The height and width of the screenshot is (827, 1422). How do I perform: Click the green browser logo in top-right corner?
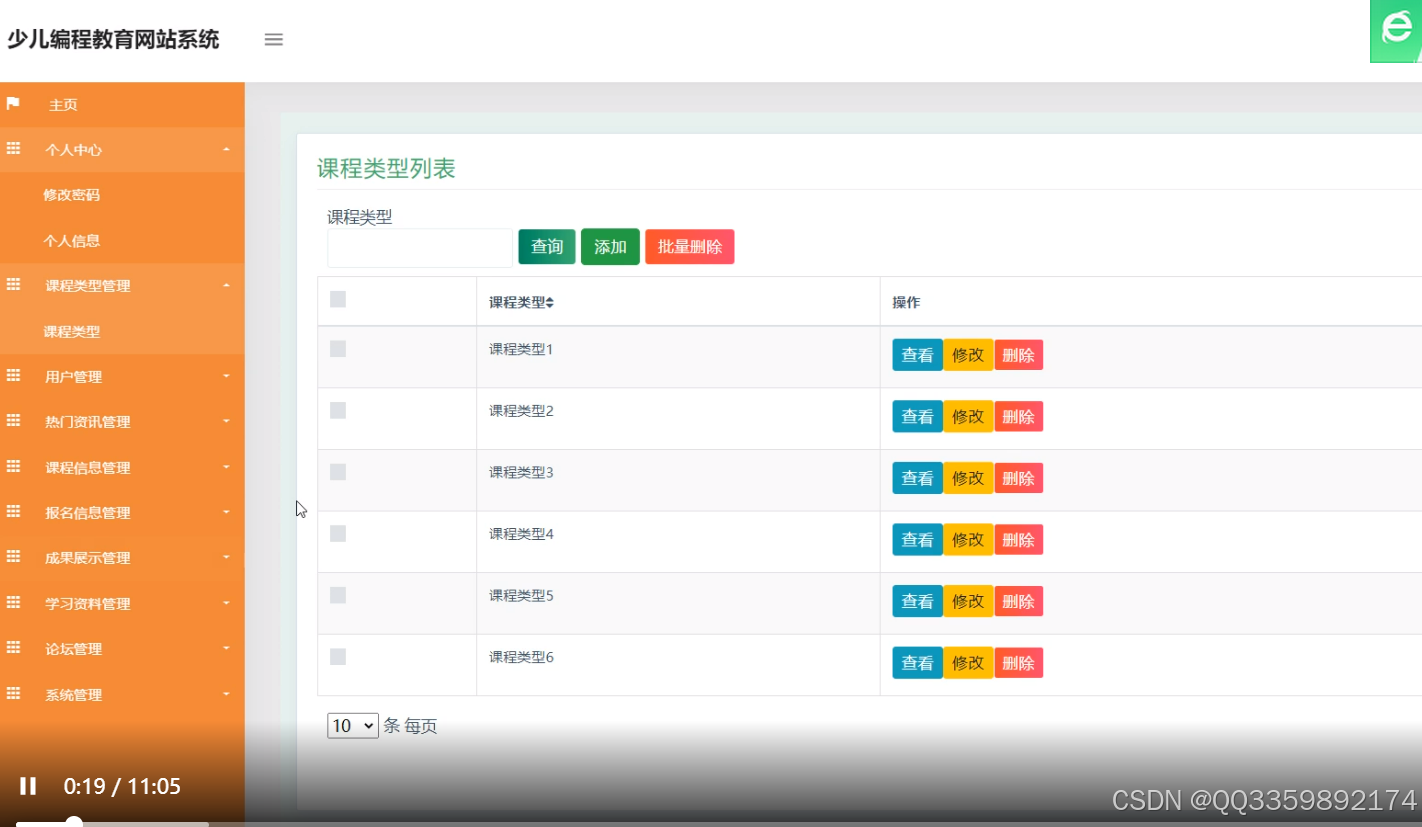1396,31
